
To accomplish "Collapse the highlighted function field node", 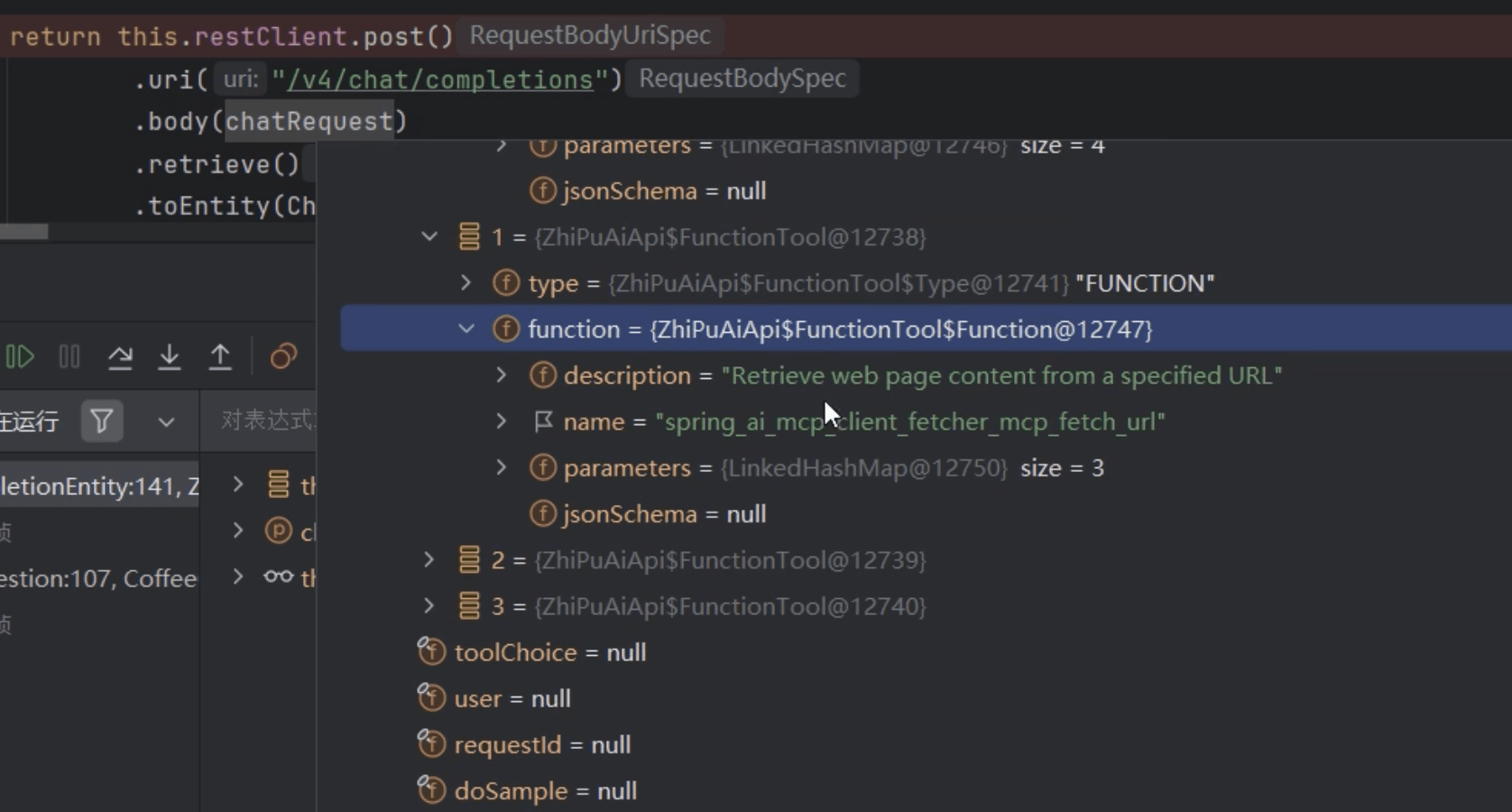I will coord(466,329).
